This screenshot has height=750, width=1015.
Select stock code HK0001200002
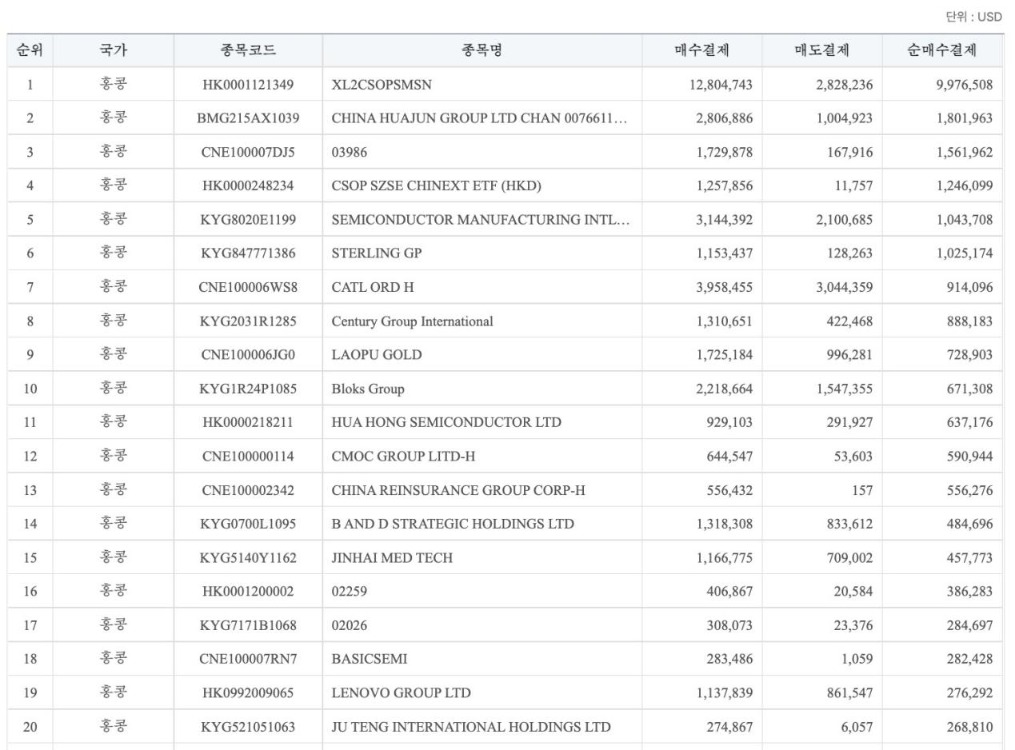(x=248, y=591)
